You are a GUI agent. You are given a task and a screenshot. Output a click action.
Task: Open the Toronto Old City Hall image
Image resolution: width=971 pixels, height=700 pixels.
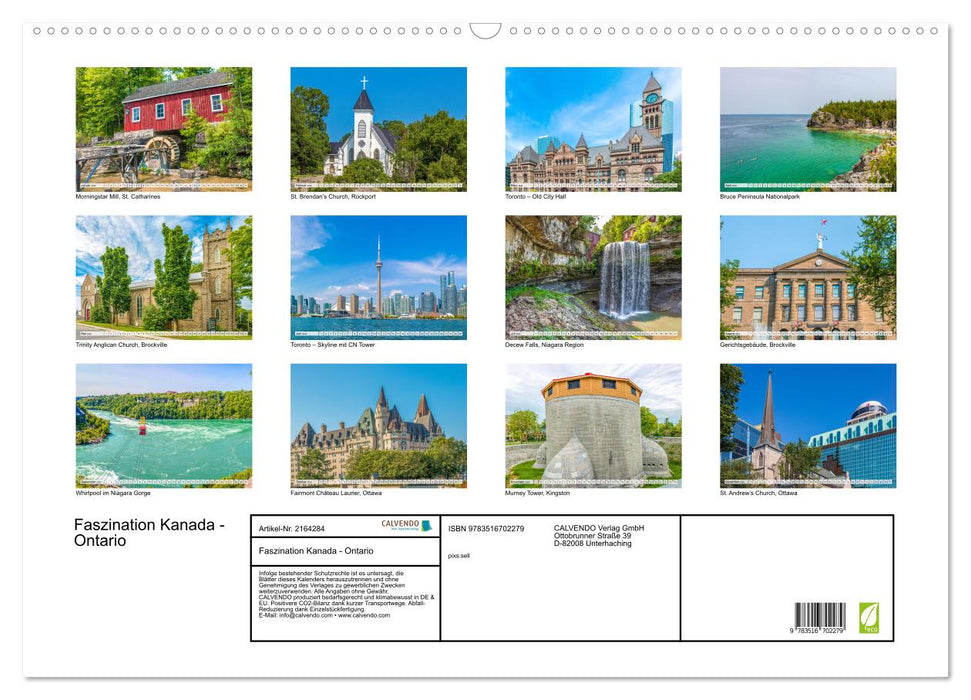[x=593, y=128]
